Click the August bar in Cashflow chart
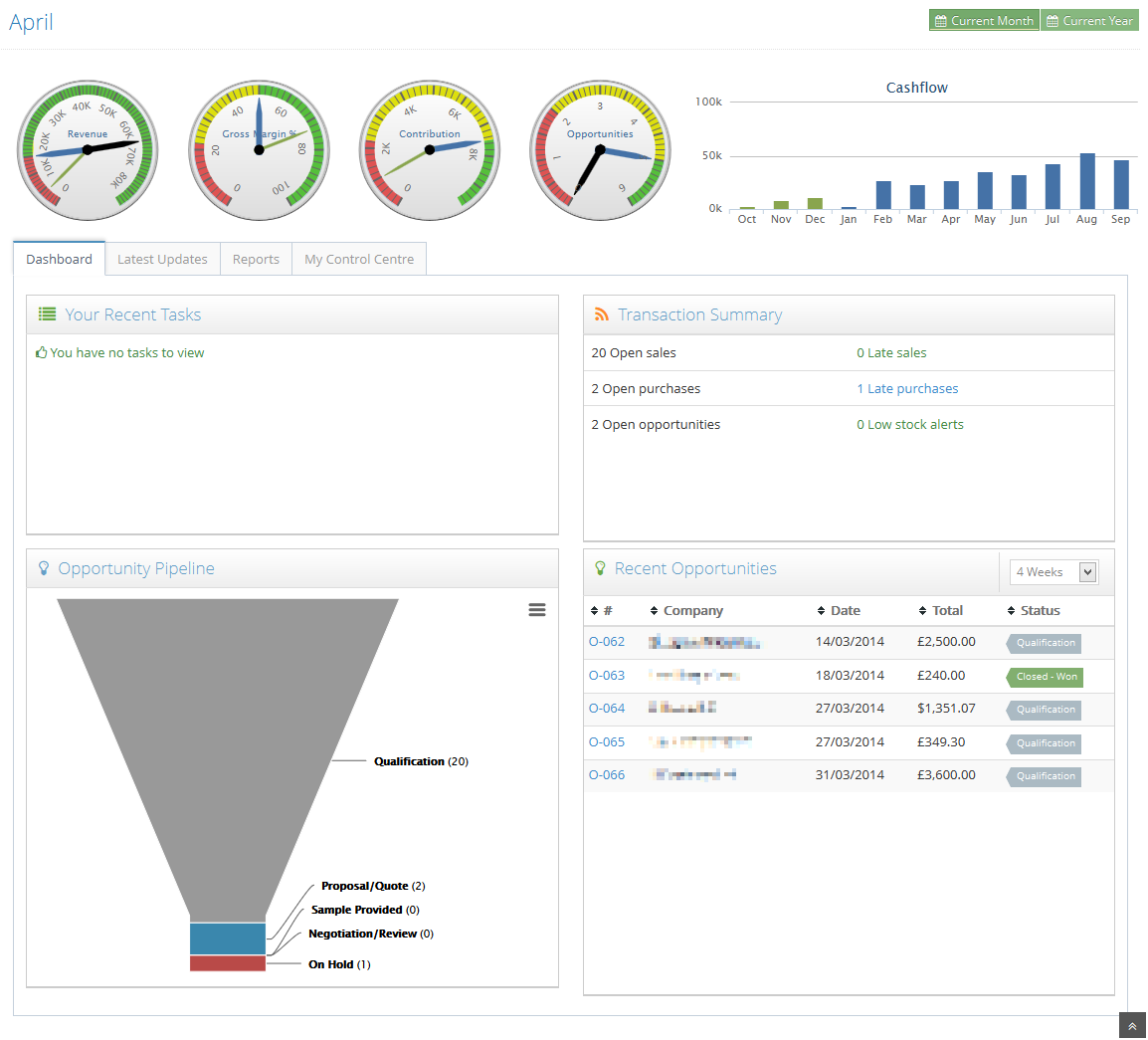1148x1040 pixels. tap(1087, 181)
